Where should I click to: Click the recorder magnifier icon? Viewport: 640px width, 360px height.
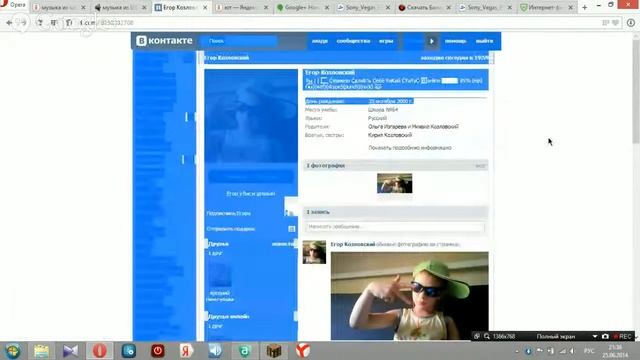487,336
